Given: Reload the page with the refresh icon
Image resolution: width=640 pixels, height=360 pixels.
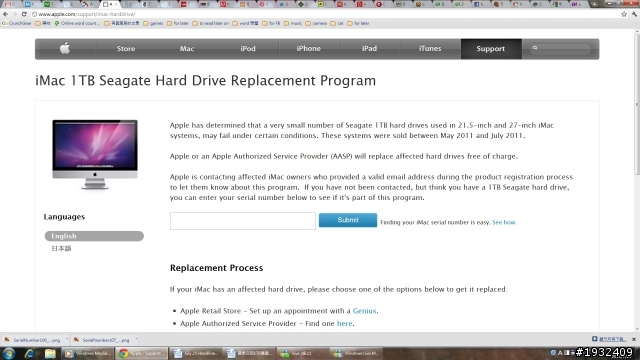Looking at the screenshot, I should (24, 14).
